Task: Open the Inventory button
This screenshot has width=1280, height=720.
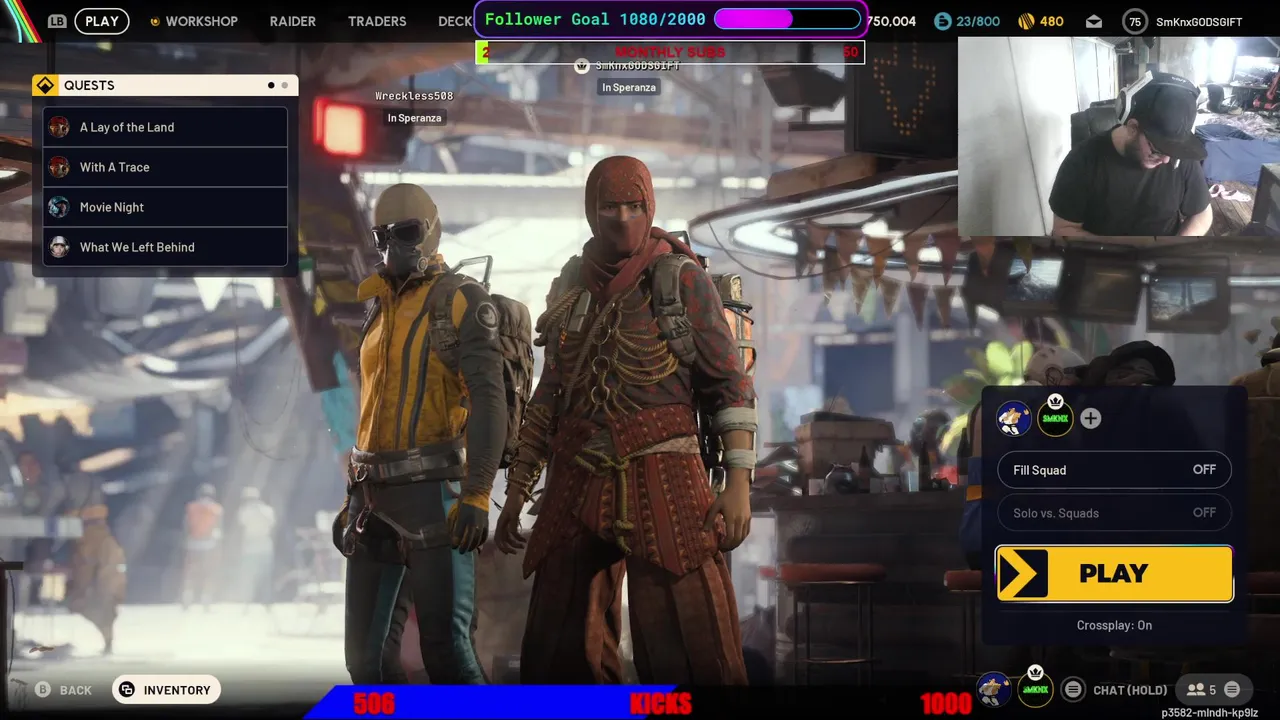Action: pos(166,690)
